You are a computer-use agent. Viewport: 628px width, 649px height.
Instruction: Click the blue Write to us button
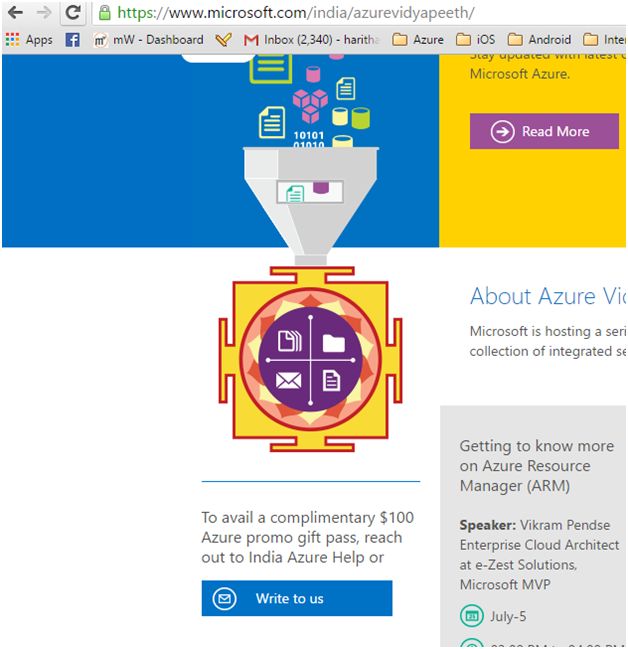[296, 598]
